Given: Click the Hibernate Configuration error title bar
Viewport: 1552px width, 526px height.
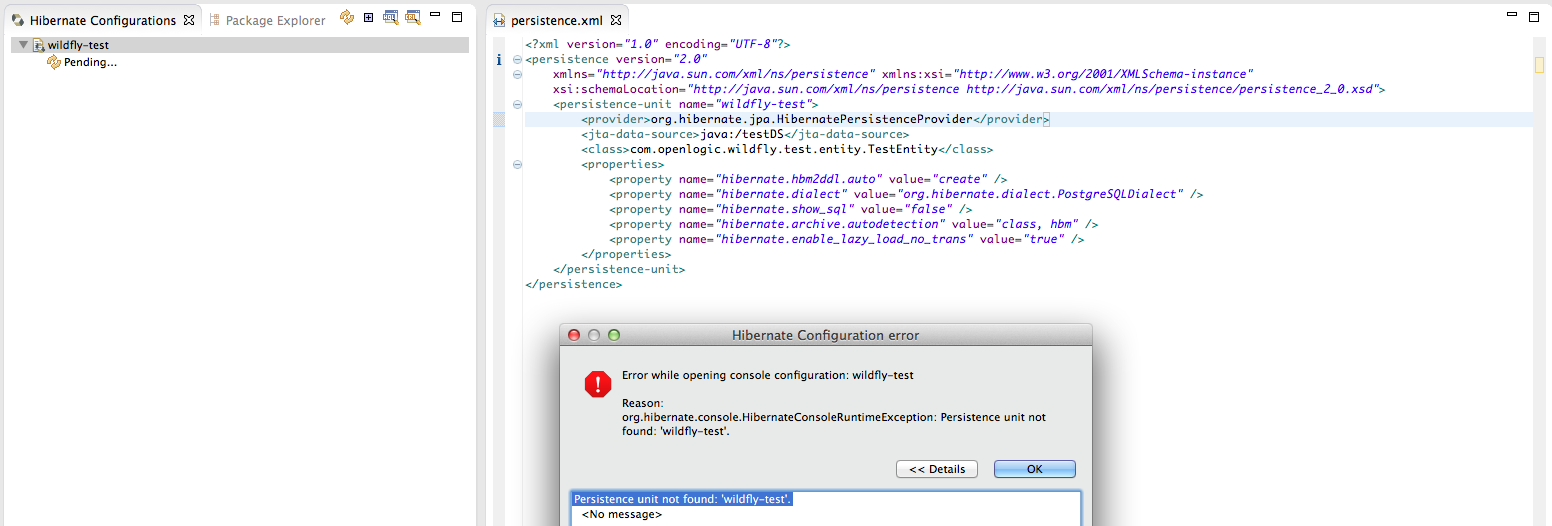Looking at the screenshot, I should click(825, 335).
